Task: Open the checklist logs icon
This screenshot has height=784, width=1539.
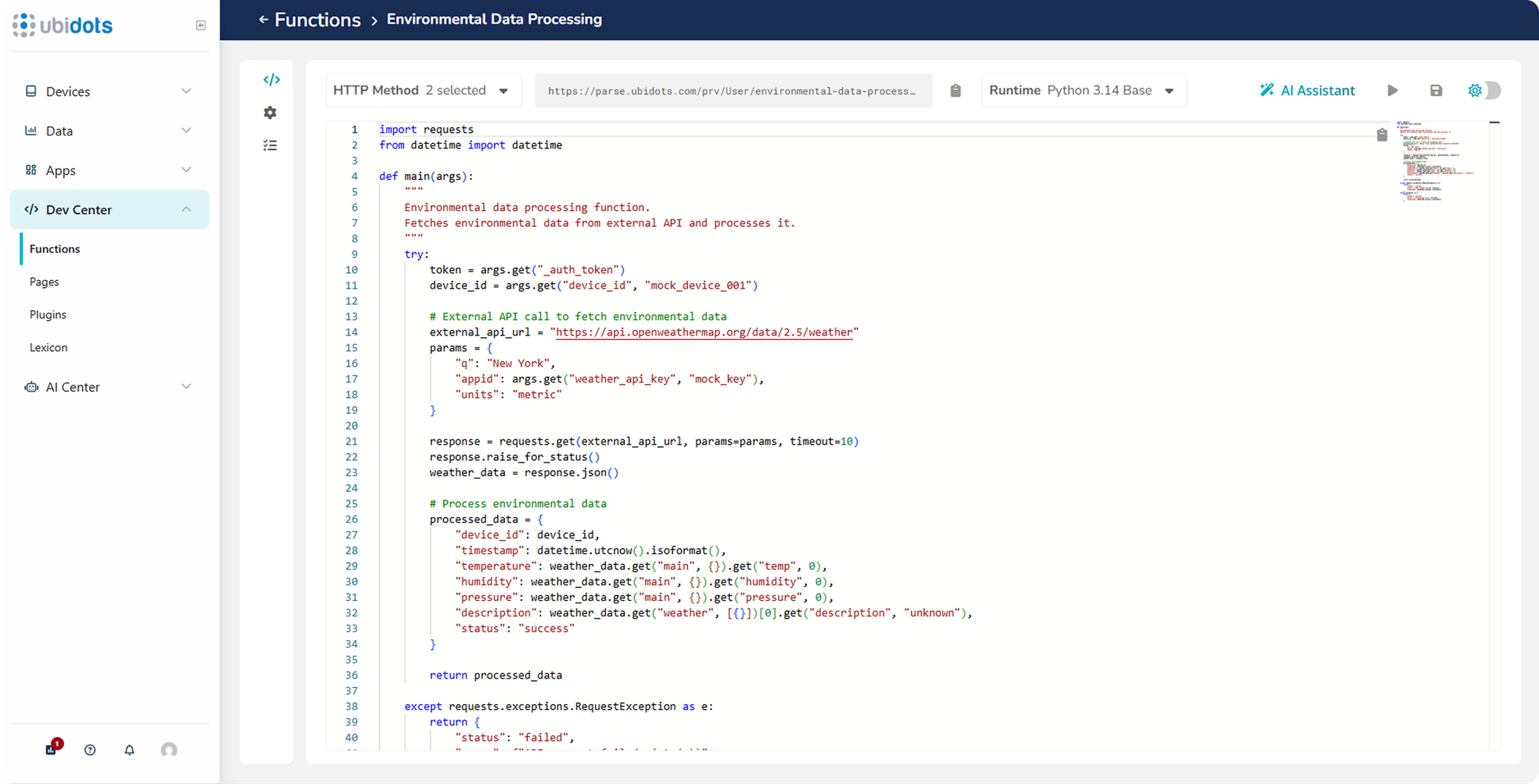Action: tap(270, 145)
